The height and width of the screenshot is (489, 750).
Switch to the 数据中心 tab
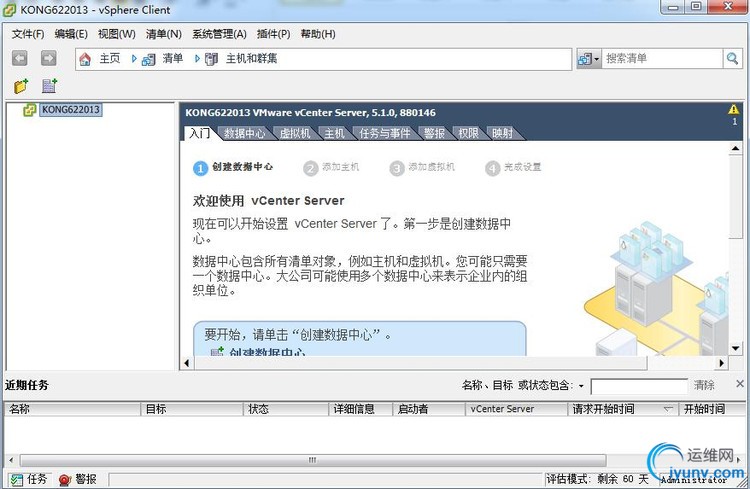coord(244,133)
